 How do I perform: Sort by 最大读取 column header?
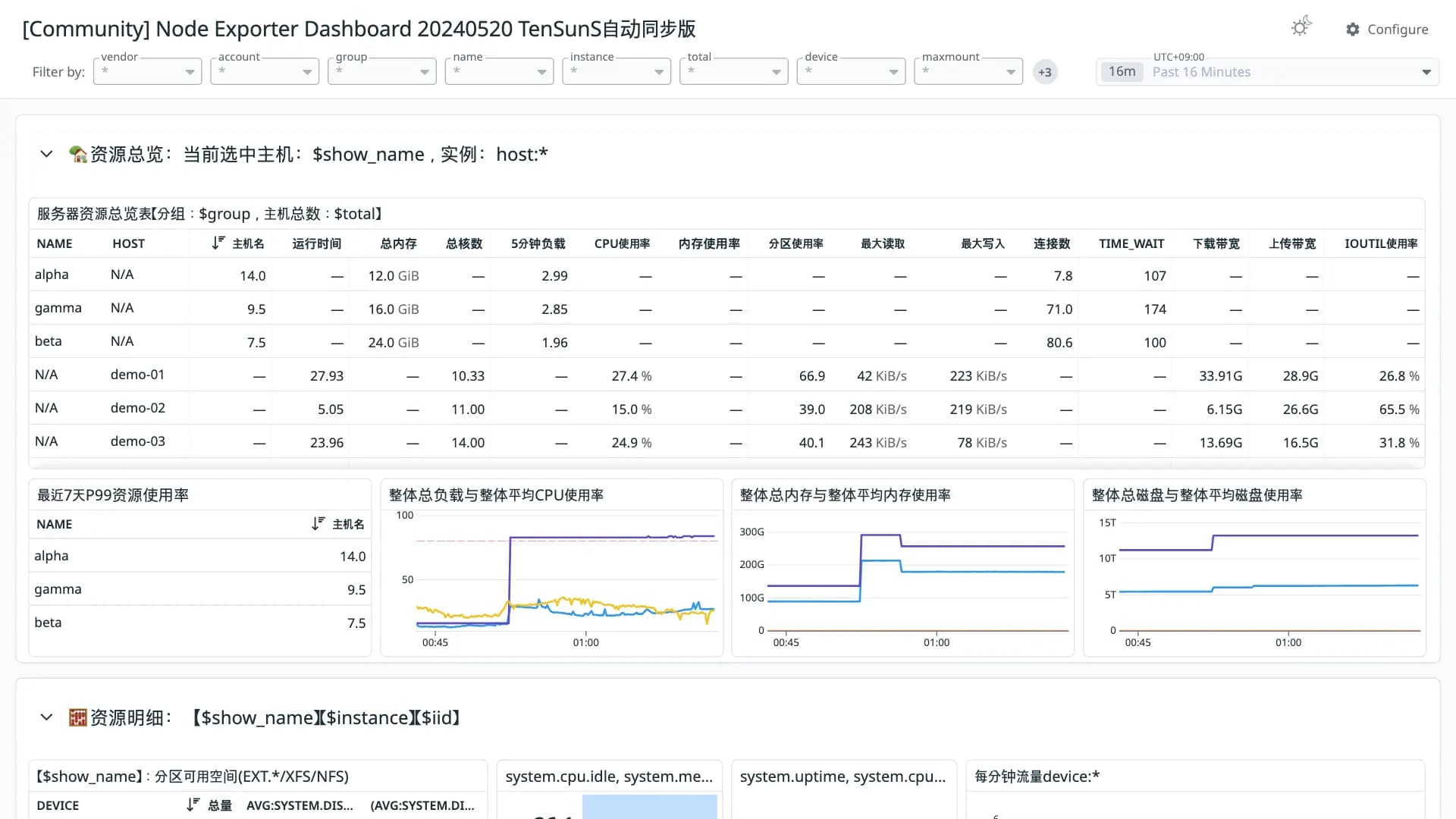point(883,243)
